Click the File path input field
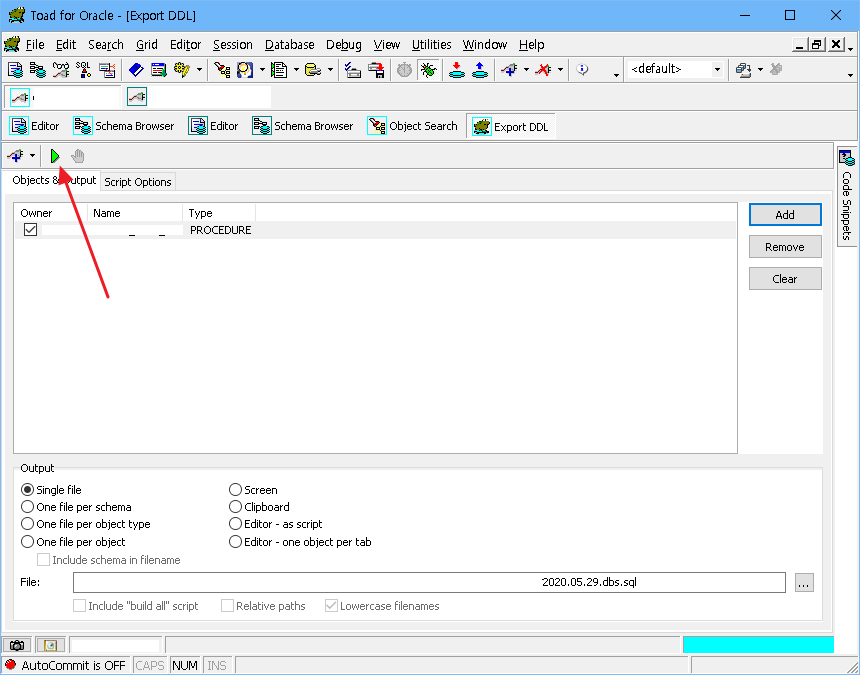 429,582
